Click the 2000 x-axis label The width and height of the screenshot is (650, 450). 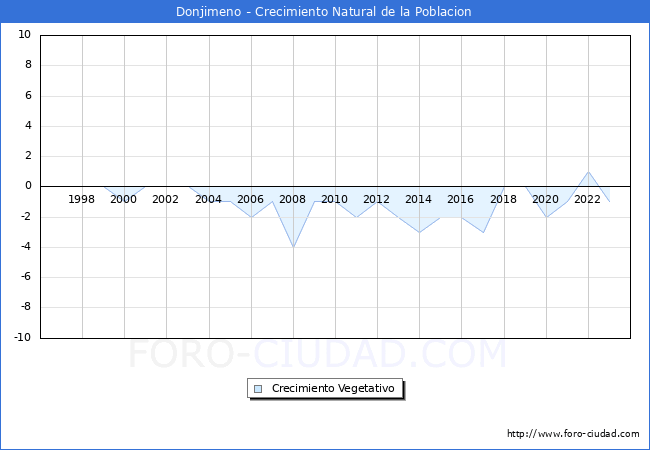(x=124, y=199)
